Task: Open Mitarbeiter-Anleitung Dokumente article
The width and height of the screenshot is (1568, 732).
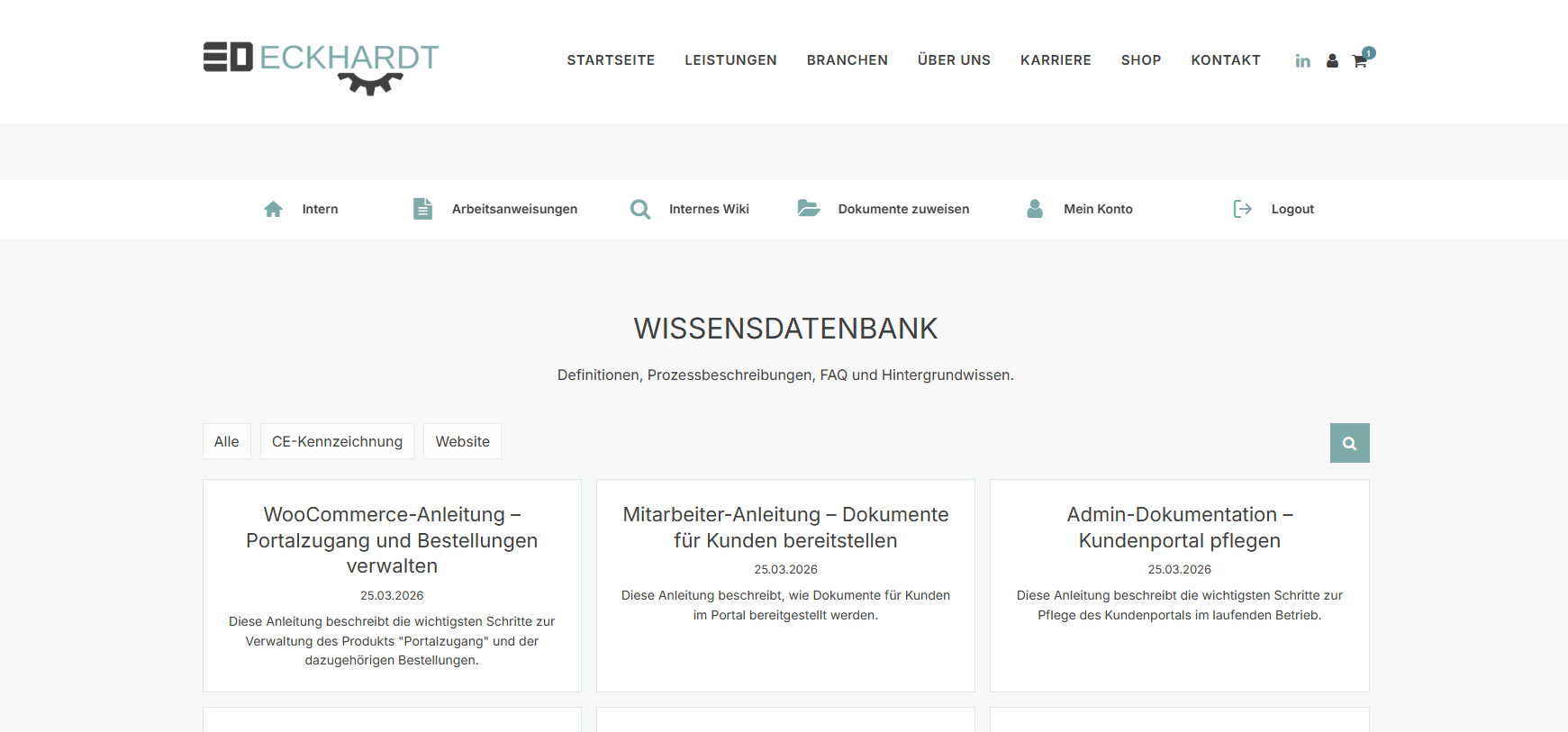Action: pyautogui.click(x=785, y=527)
